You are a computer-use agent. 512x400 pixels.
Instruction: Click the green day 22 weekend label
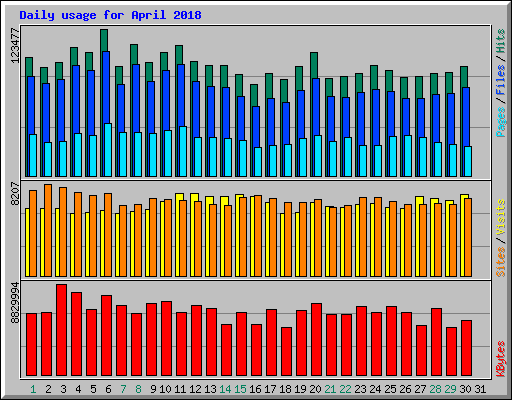pos(345,389)
